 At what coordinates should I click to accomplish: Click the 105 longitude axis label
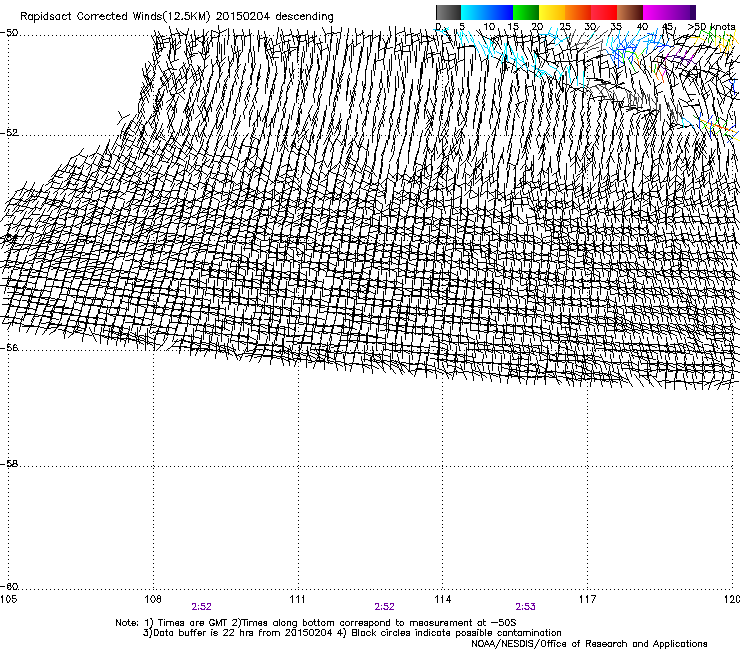pyautogui.click(x=8, y=599)
